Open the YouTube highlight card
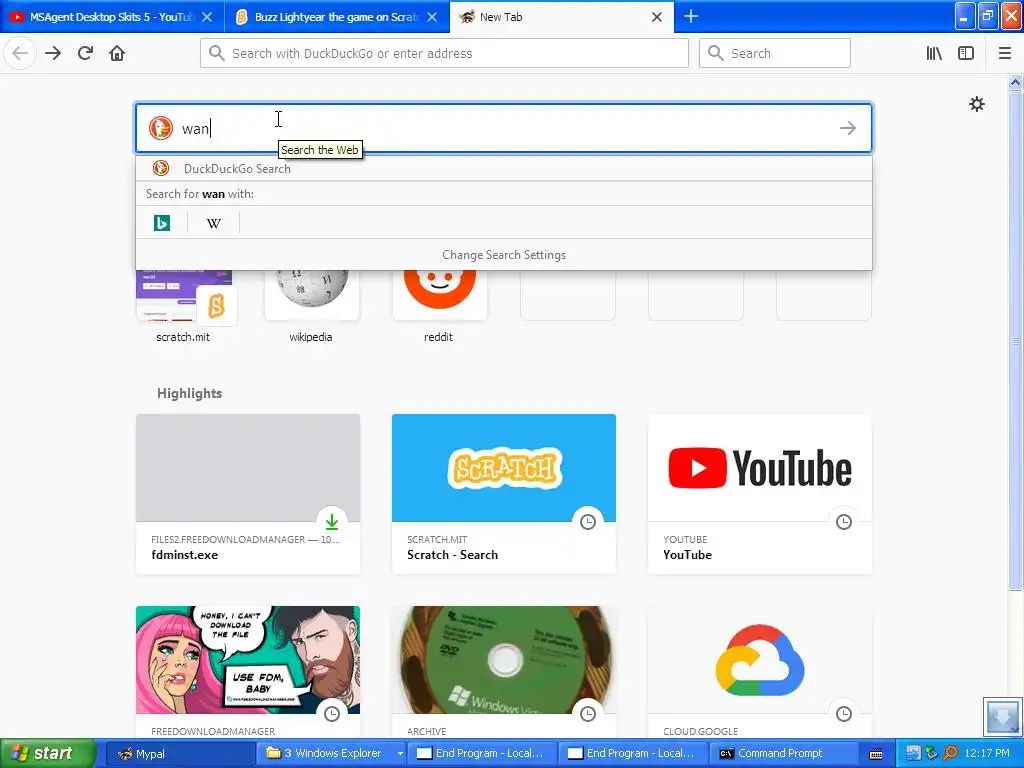 point(760,494)
